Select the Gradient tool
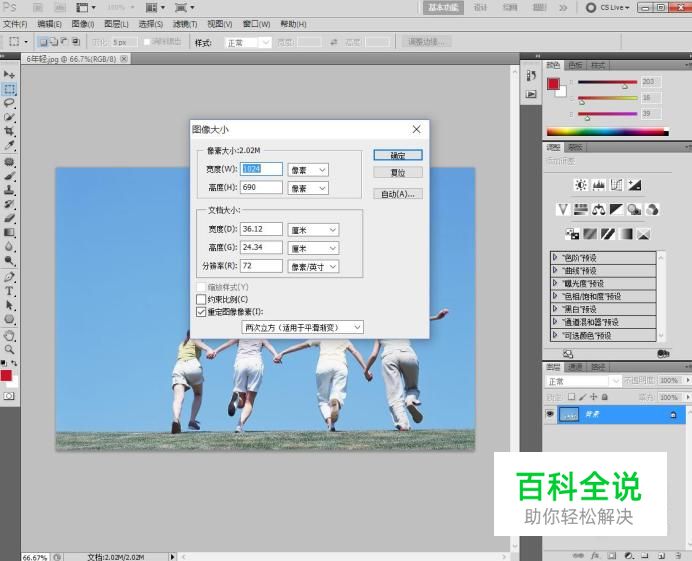 [9, 232]
